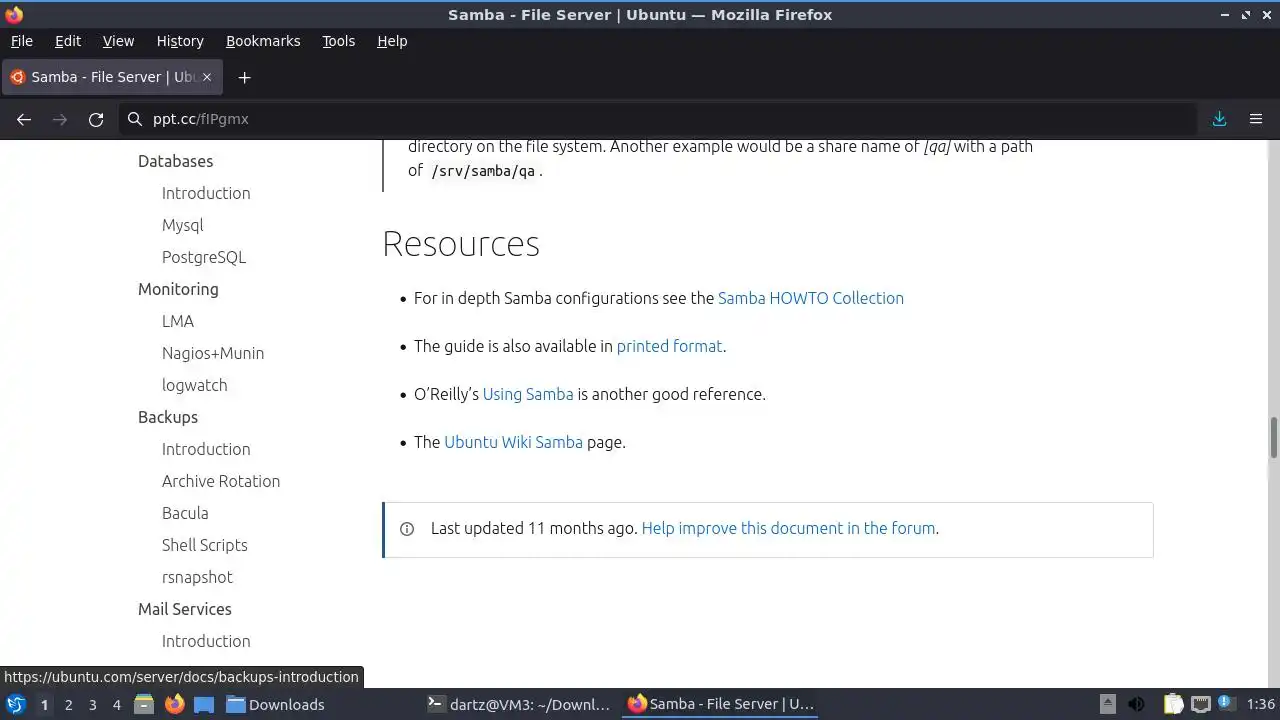Open the Bookmarks menu
The width and height of the screenshot is (1280, 720).
(263, 41)
